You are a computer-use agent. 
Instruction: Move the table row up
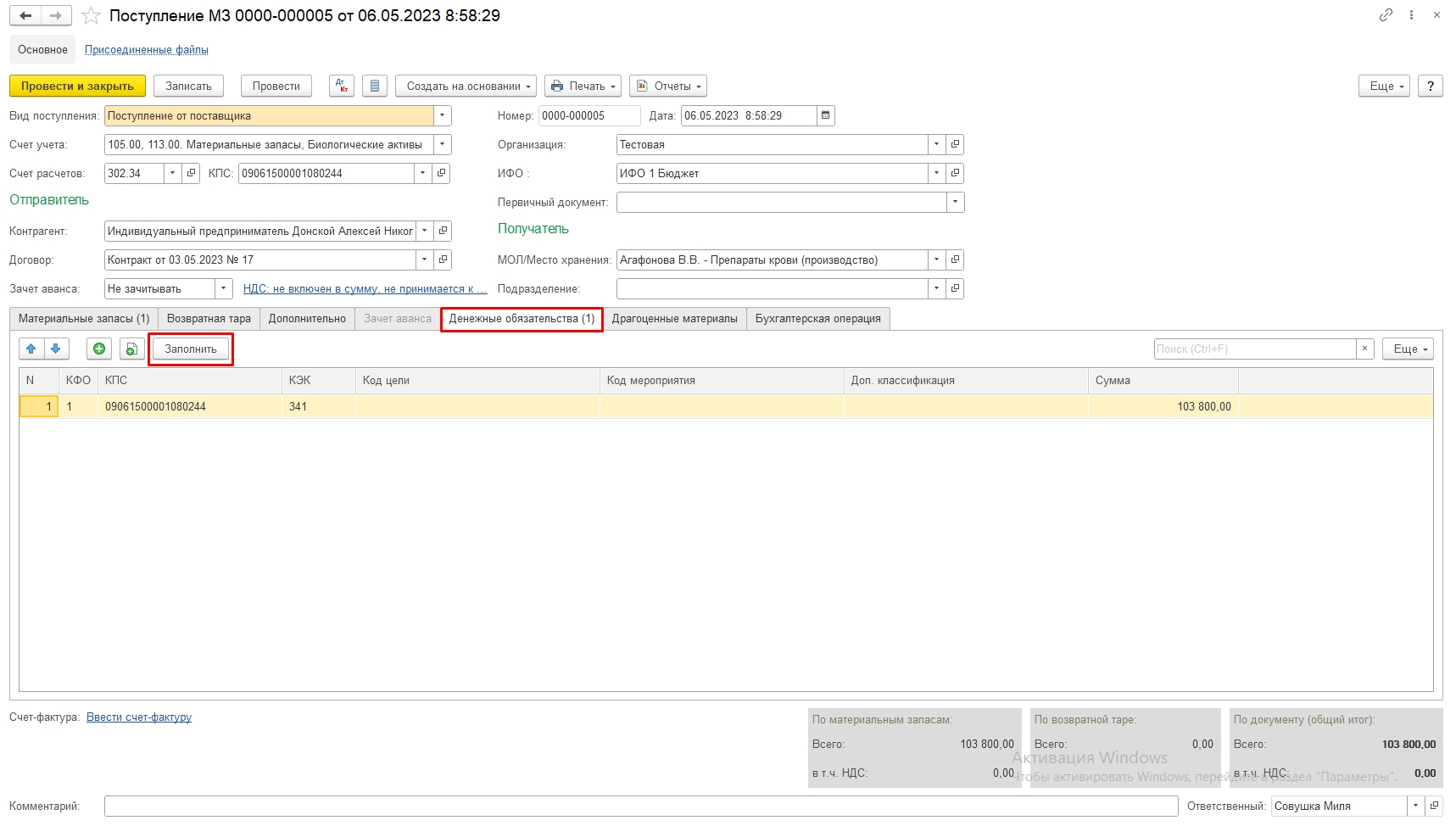tap(31, 349)
